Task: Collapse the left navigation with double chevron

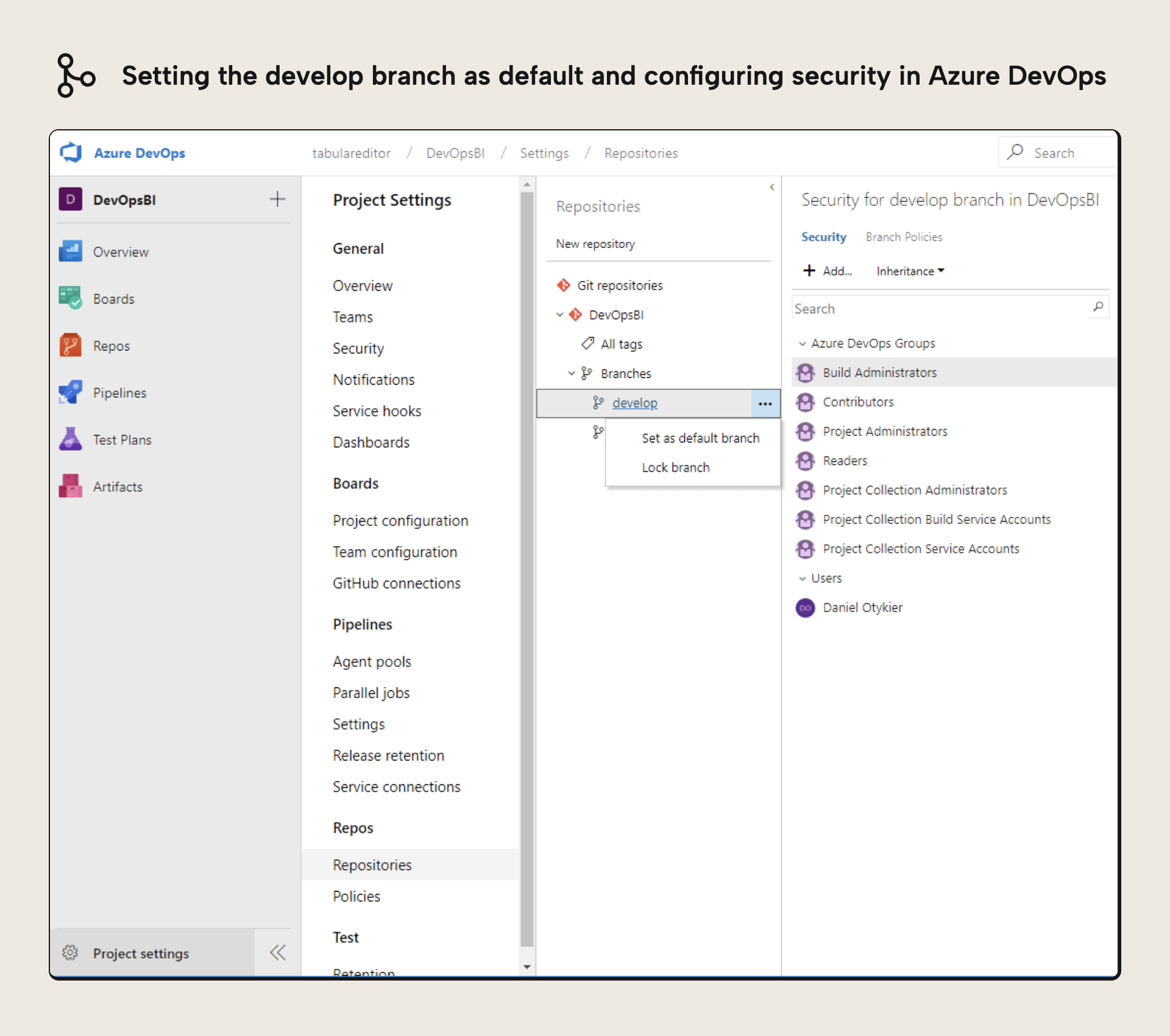Action: click(278, 953)
